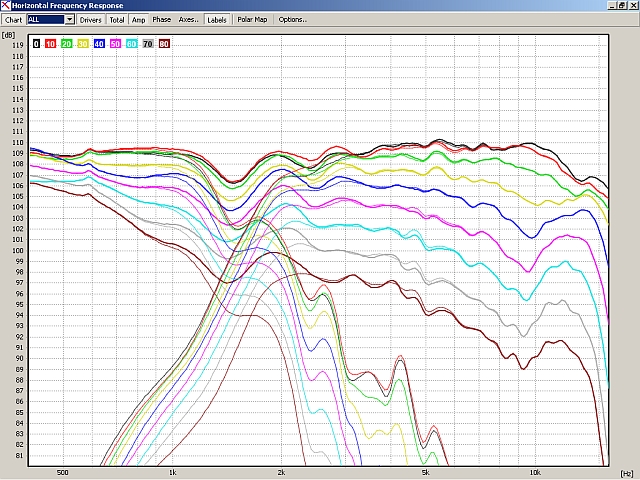Click the 100 dB axis value

[18, 251]
